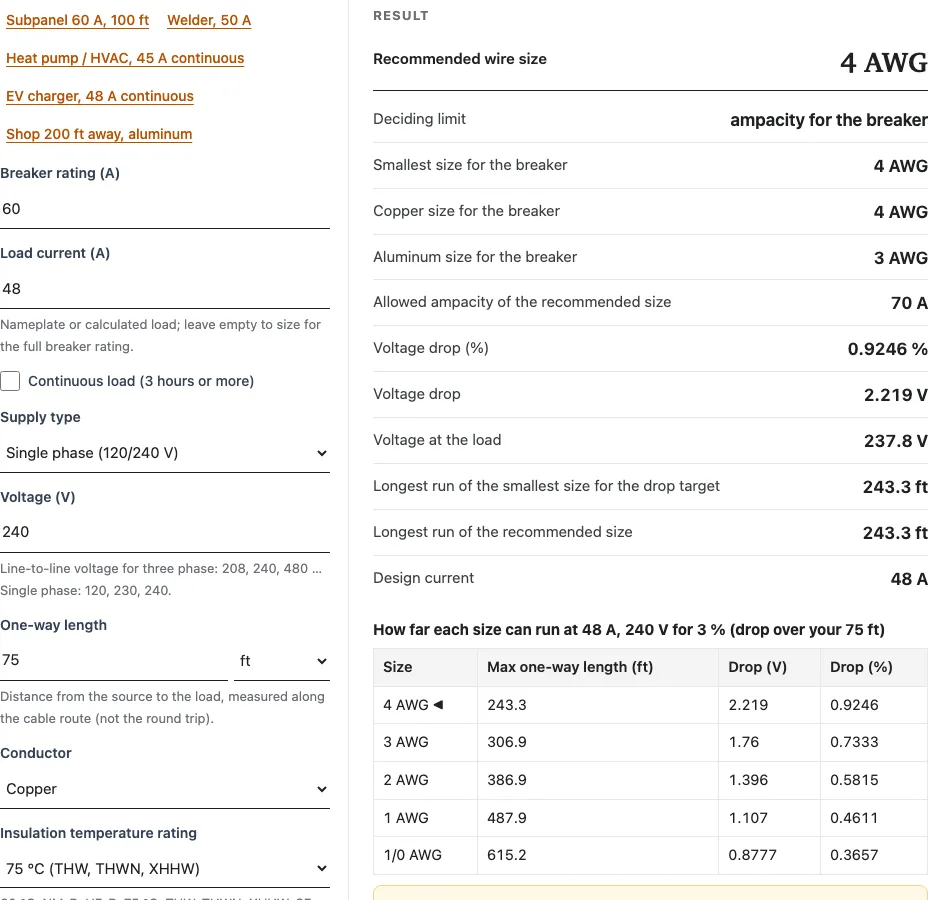Edit the One-way length value of 75

[x=114, y=660]
